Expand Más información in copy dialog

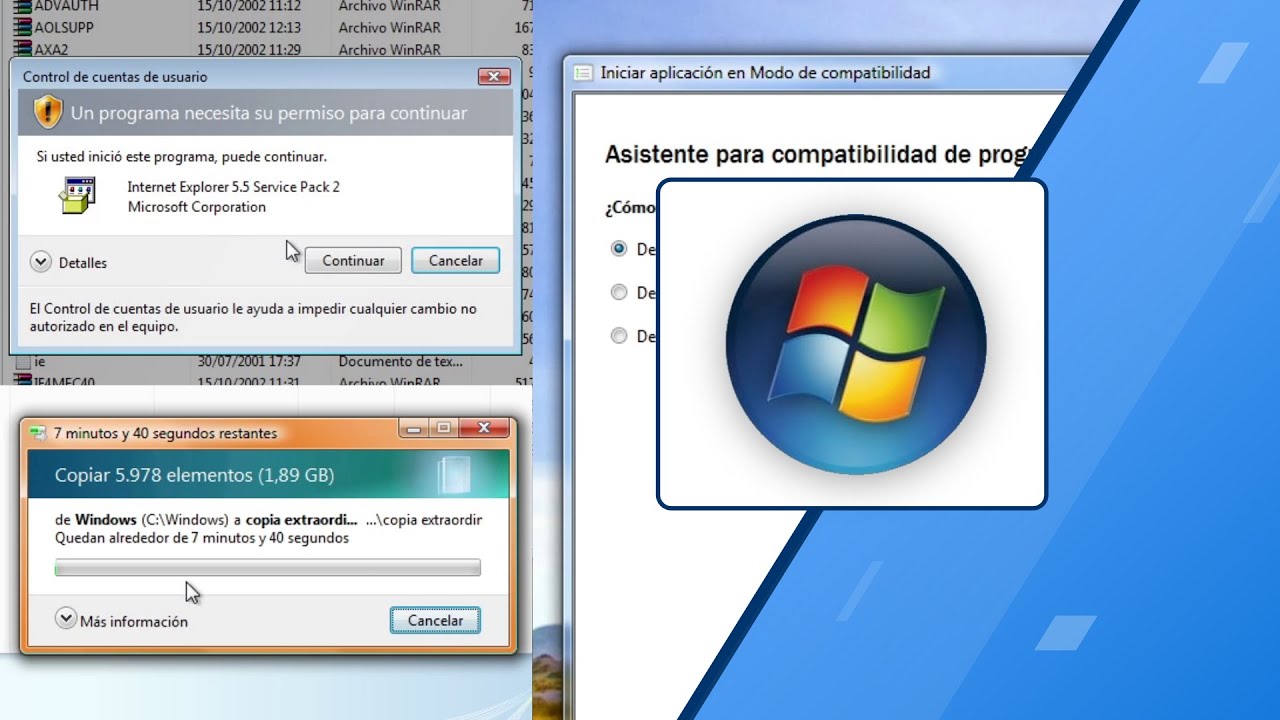[66, 619]
